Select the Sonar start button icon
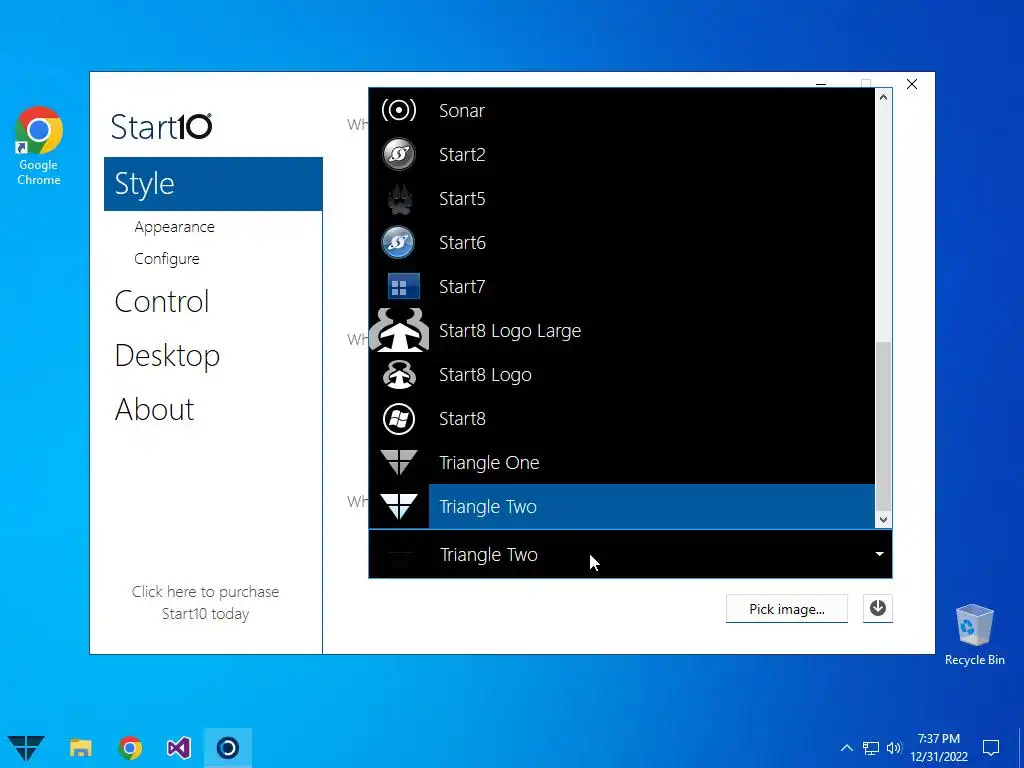This screenshot has height=768, width=1024. 398,110
